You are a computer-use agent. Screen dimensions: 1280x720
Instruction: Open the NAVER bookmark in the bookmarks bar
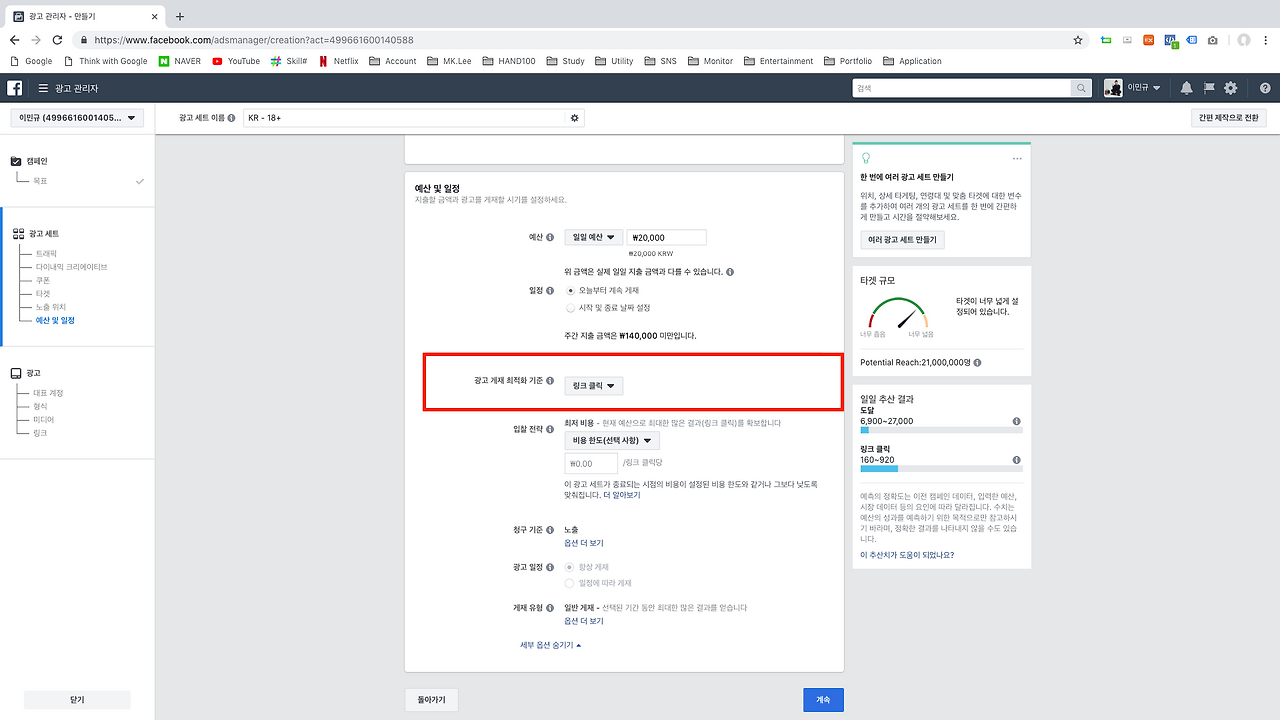(182, 61)
